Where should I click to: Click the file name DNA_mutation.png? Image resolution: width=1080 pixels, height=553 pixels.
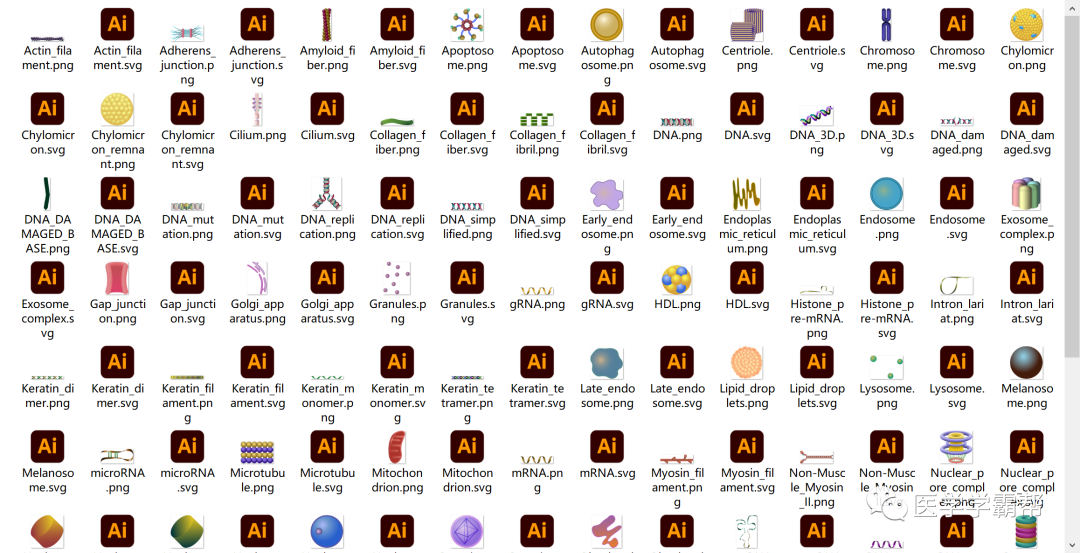187,227
